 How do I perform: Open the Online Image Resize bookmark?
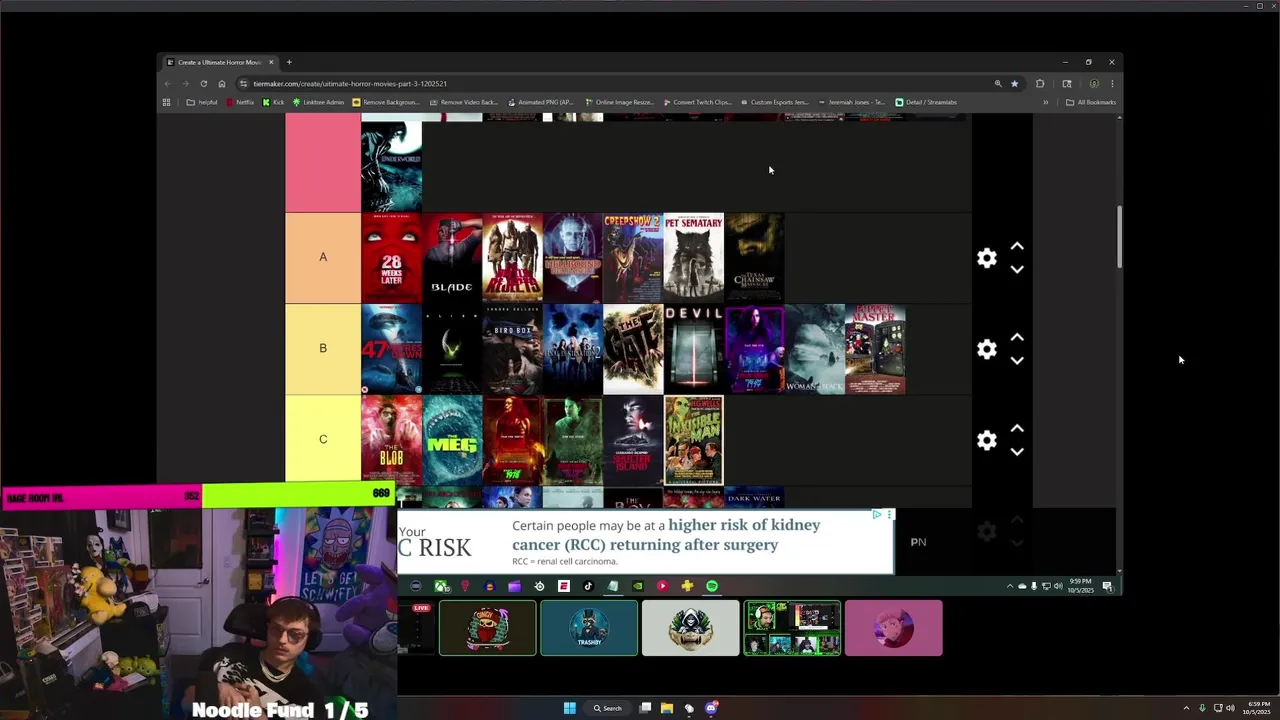click(618, 102)
